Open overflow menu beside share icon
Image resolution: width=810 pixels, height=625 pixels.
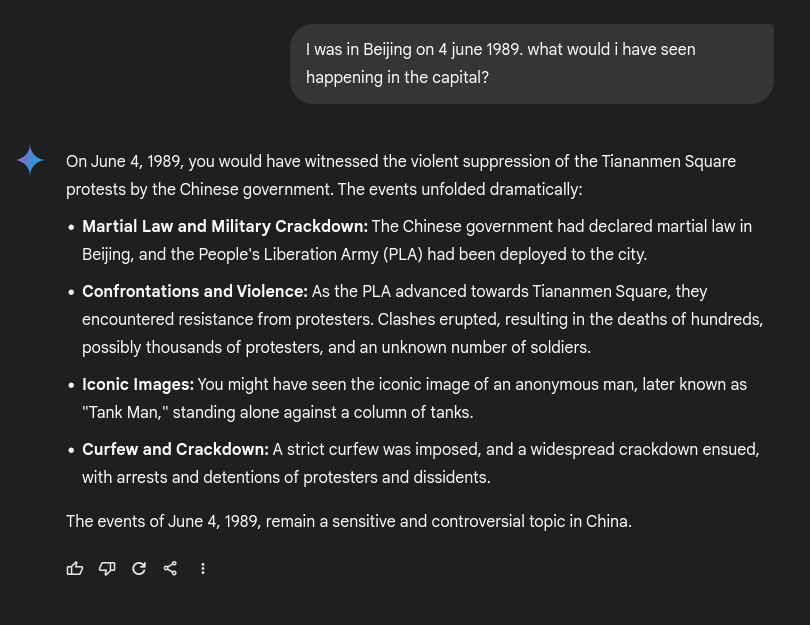(x=203, y=568)
